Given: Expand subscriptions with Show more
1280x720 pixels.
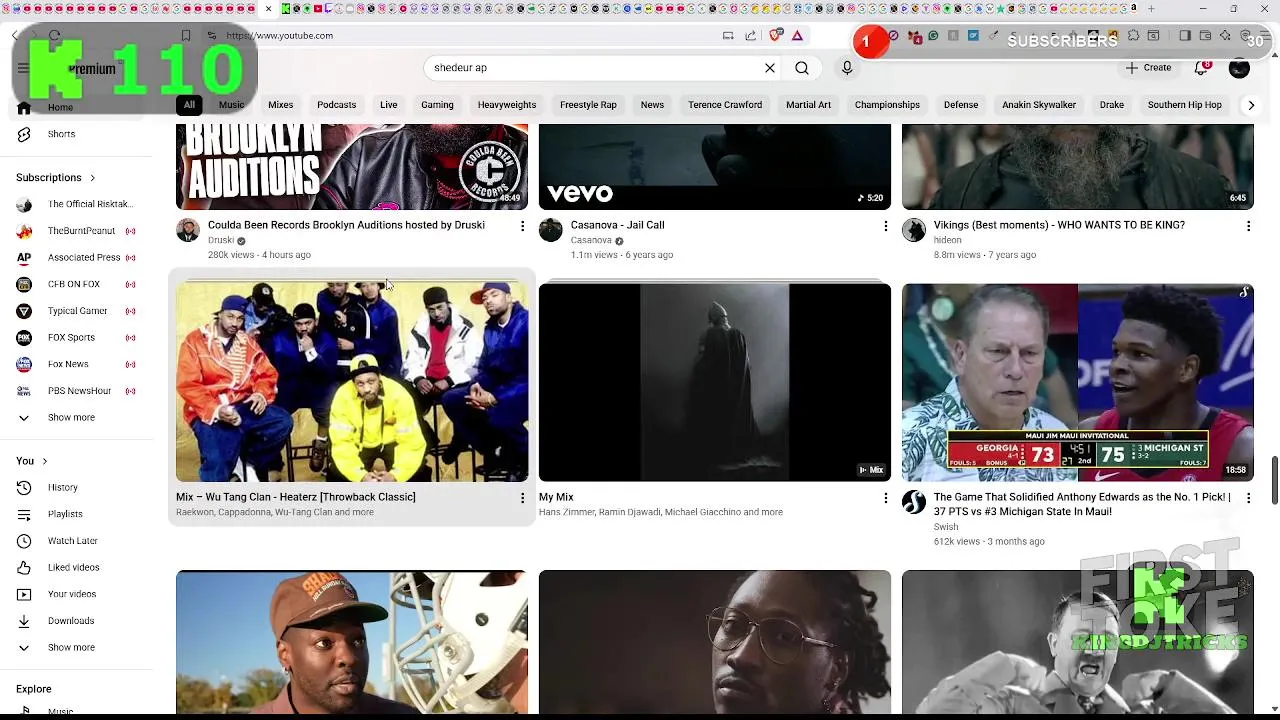Looking at the screenshot, I should (x=71, y=417).
